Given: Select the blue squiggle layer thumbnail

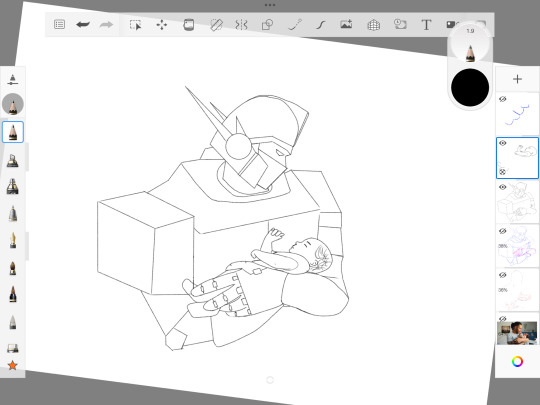Looking at the screenshot, I should click(517, 114).
